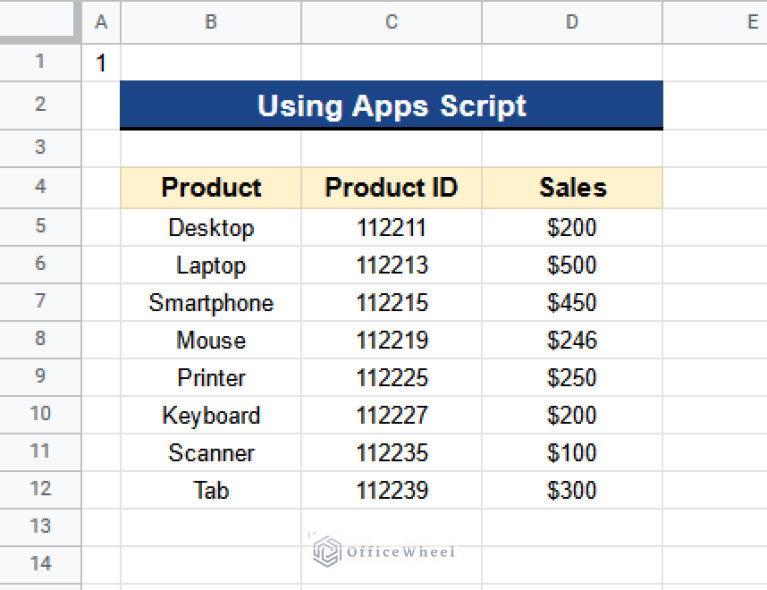767x590 pixels.
Task: Select row 9 header
Action: click(x=40, y=377)
